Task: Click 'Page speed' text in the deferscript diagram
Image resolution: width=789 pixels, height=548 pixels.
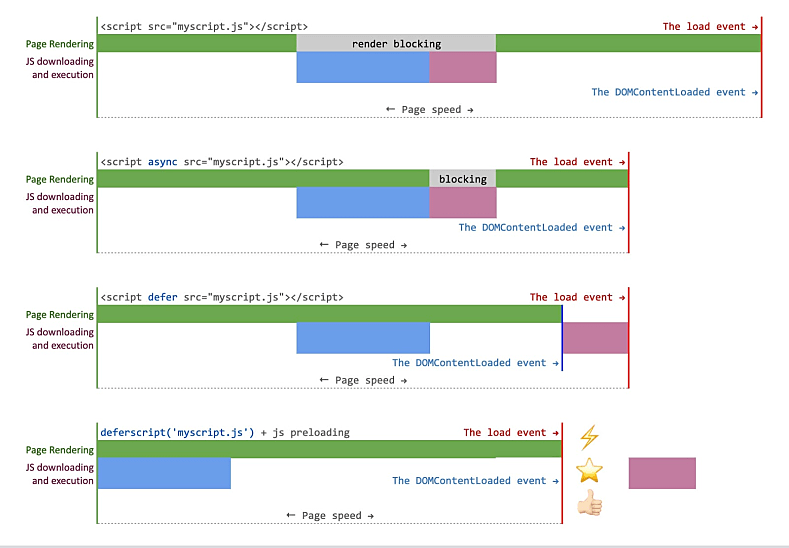Action: pyautogui.click(x=331, y=516)
